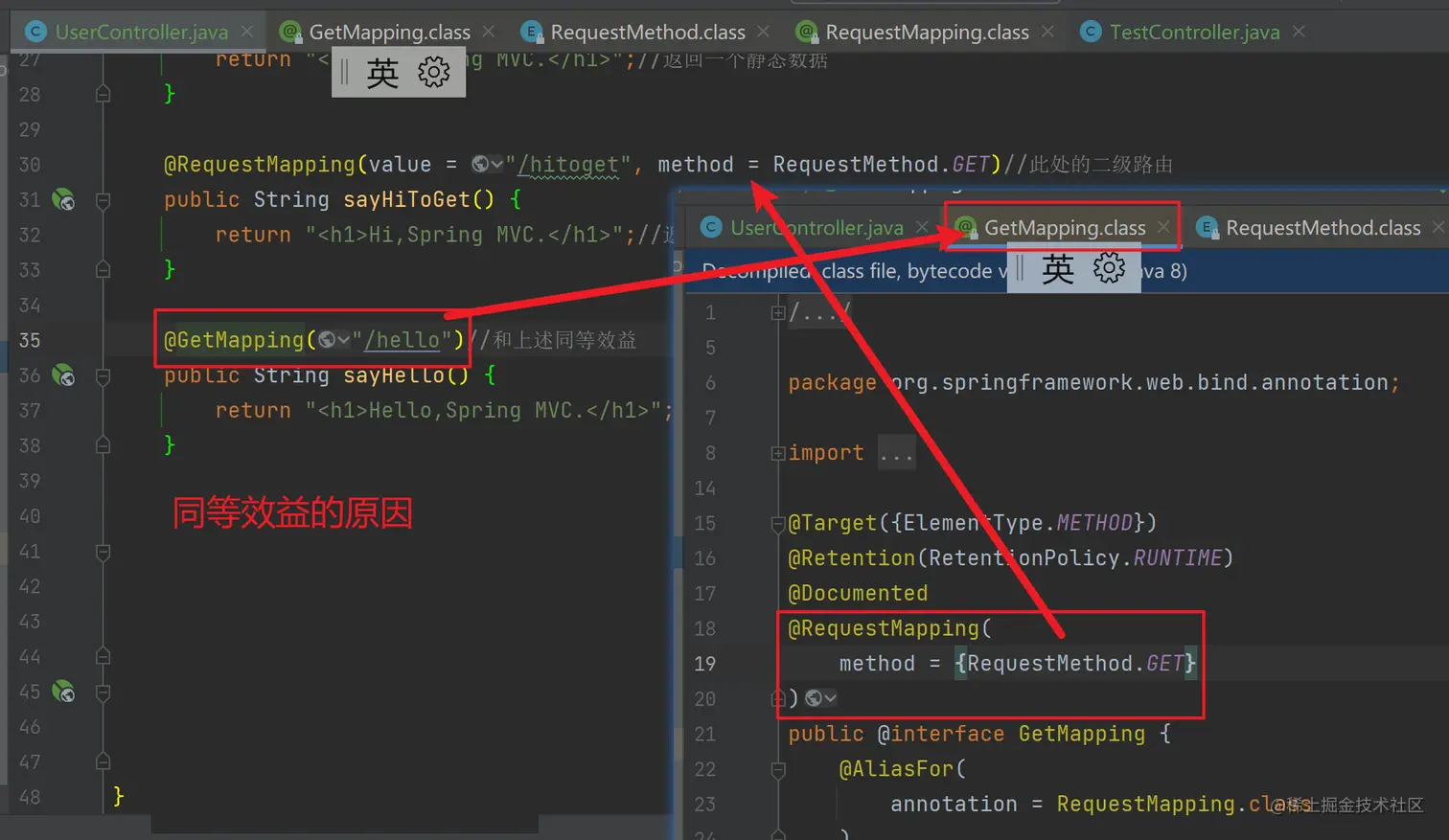Click line number 30 in the gutter
The height and width of the screenshot is (840, 1449).
30,165
